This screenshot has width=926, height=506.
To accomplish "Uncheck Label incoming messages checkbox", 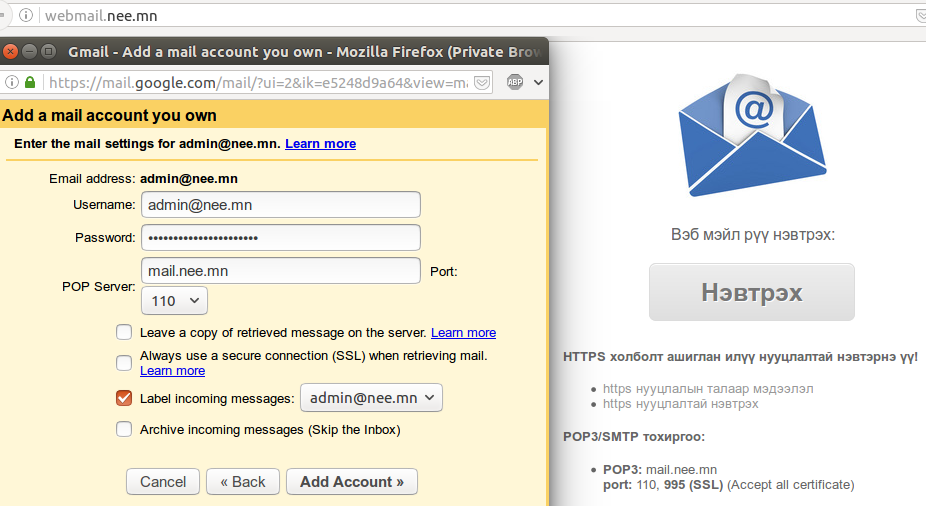I will [124, 399].
